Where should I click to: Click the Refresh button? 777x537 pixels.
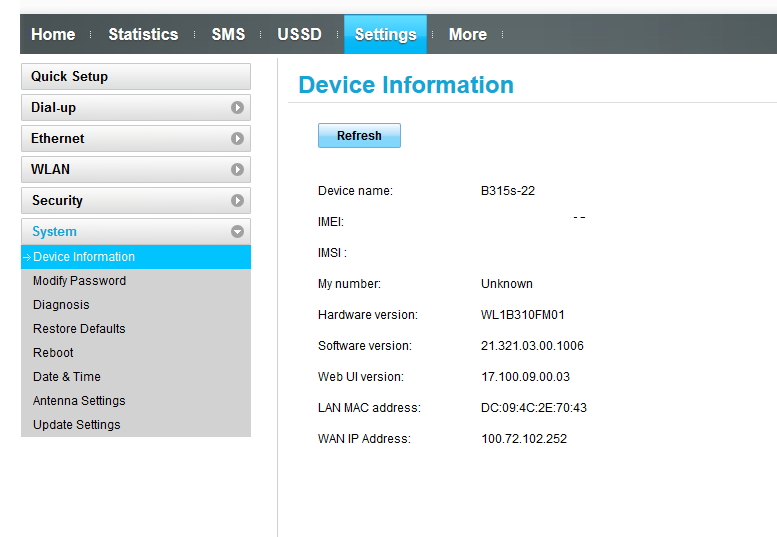pyautogui.click(x=359, y=136)
